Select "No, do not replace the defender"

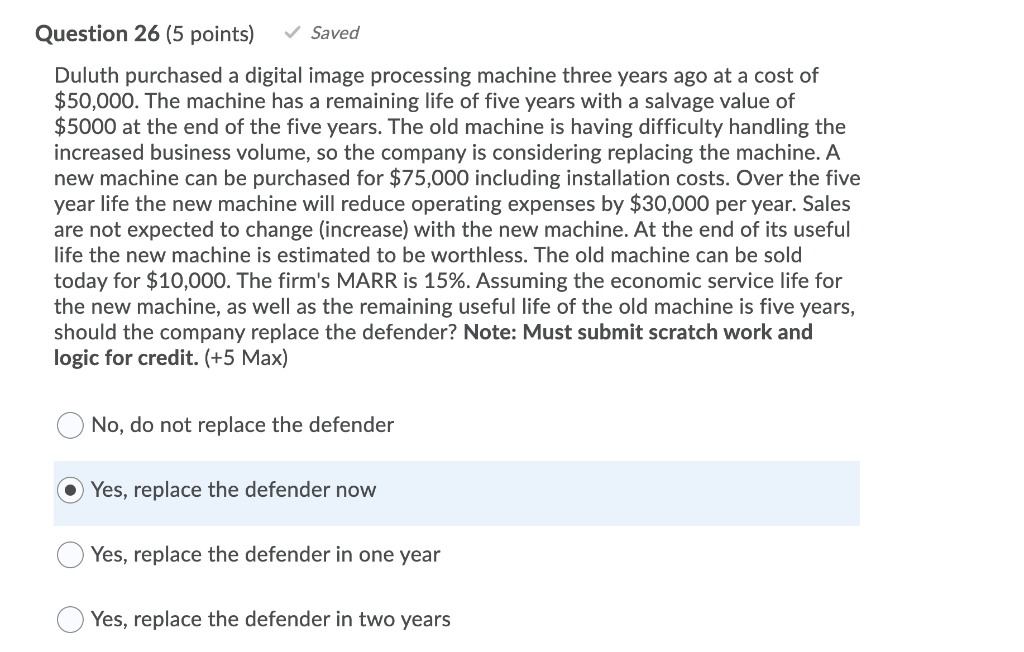[x=70, y=425]
